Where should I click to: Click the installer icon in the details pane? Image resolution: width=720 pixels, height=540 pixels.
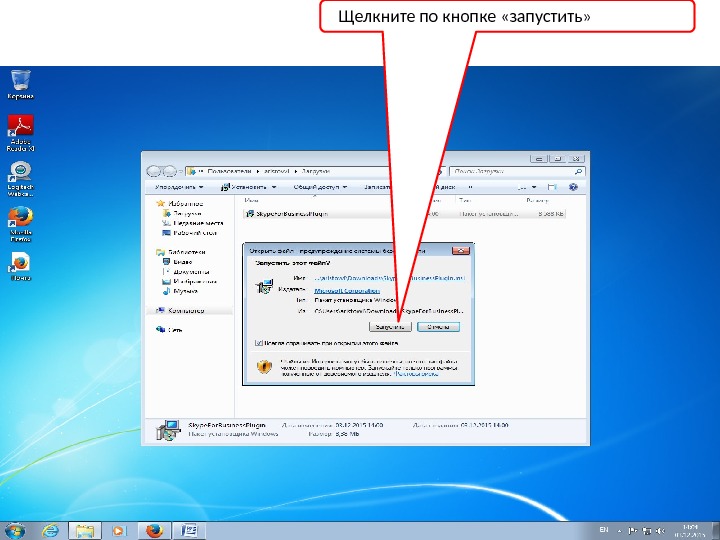tap(168, 430)
